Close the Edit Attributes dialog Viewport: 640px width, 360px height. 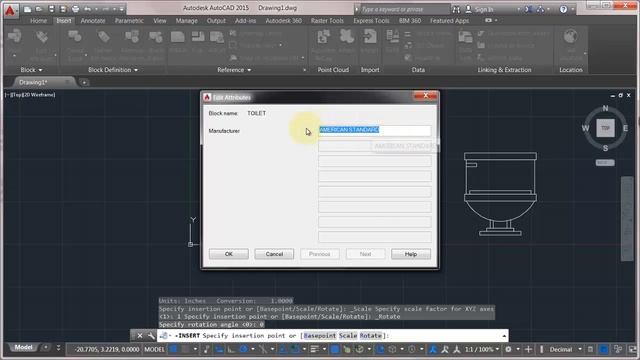click(x=425, y=96)
